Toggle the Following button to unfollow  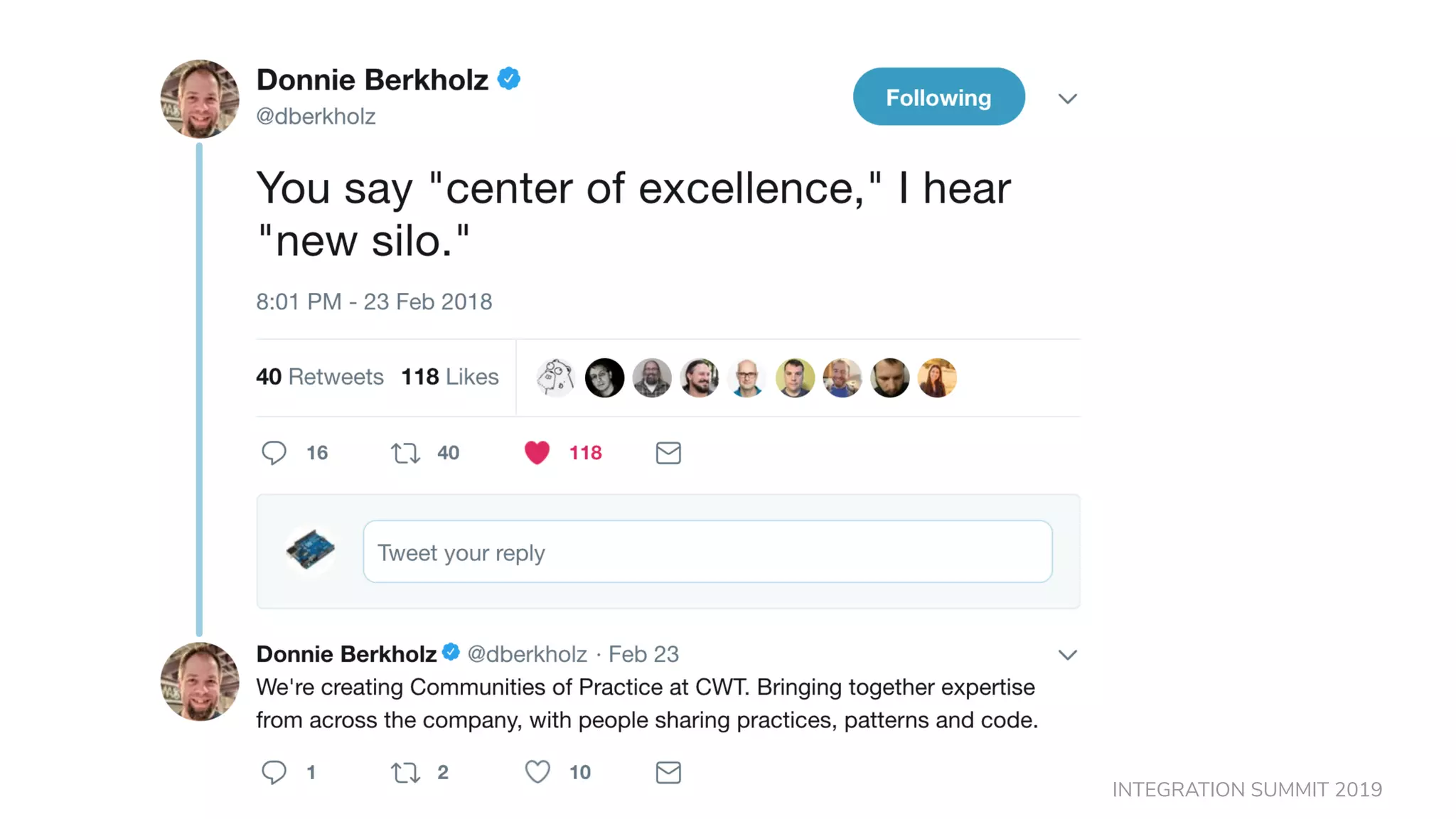(938, 97)
